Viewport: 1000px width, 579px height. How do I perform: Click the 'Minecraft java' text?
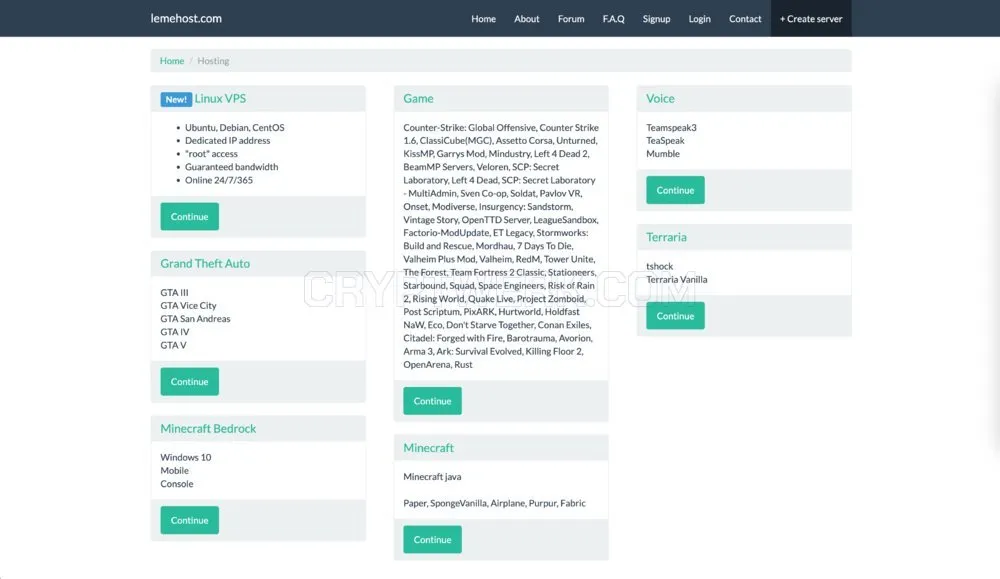432,476
